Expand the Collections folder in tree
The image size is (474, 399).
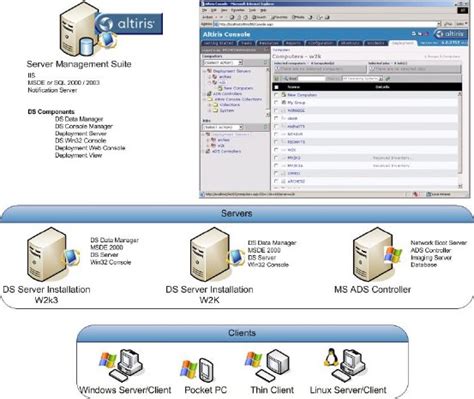pos(210,105)
